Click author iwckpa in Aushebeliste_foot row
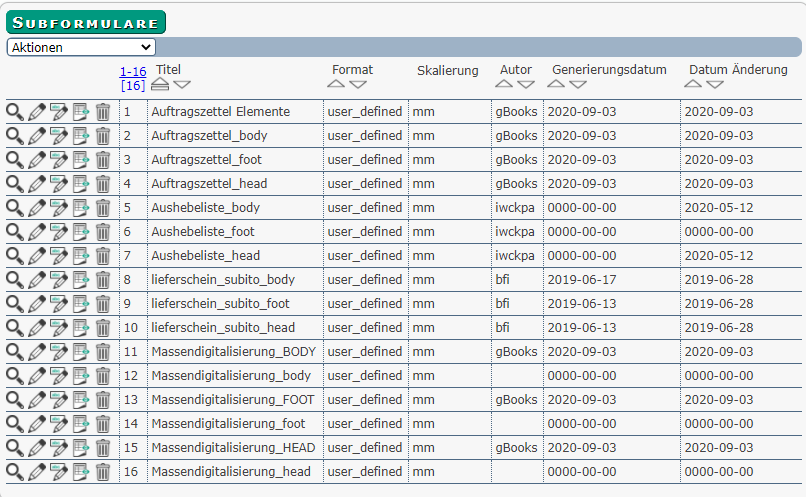Screen dimensions: 806x497 pyautogui.click(x=515, y=232)
